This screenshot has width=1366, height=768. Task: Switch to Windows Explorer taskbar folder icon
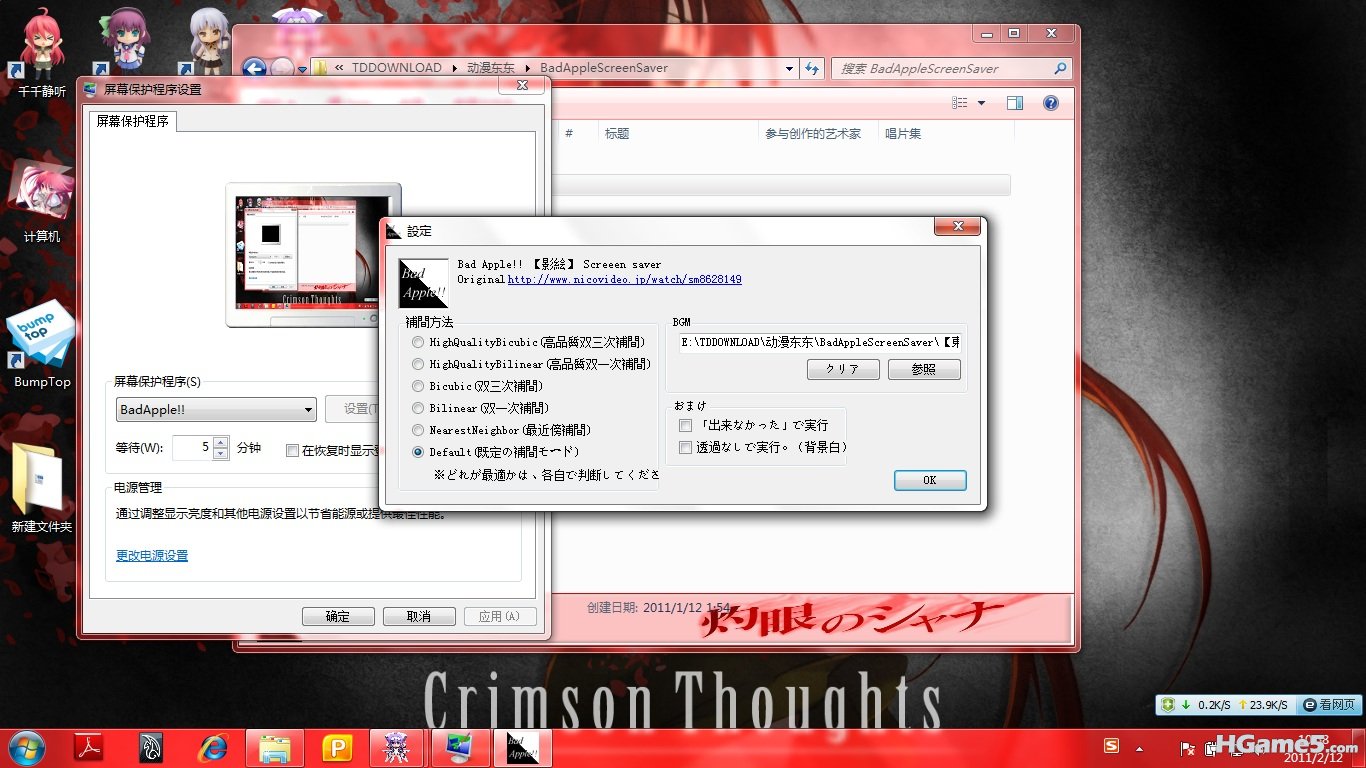click(275, 747)
